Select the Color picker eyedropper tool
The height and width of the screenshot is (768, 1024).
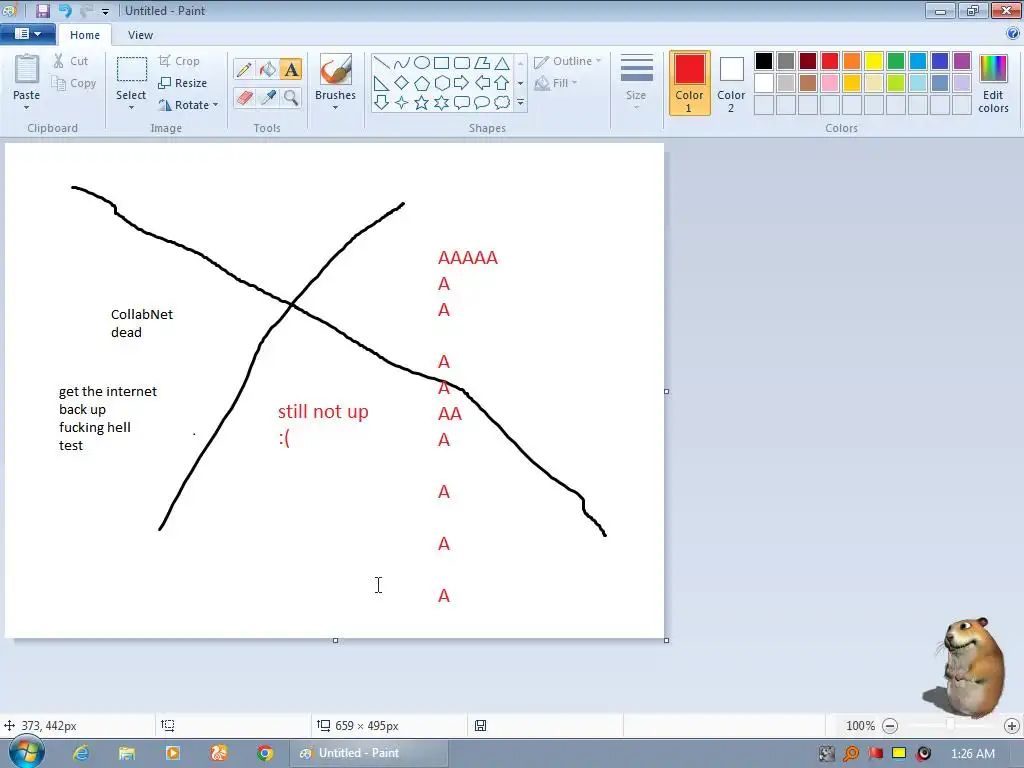[268, 98]
